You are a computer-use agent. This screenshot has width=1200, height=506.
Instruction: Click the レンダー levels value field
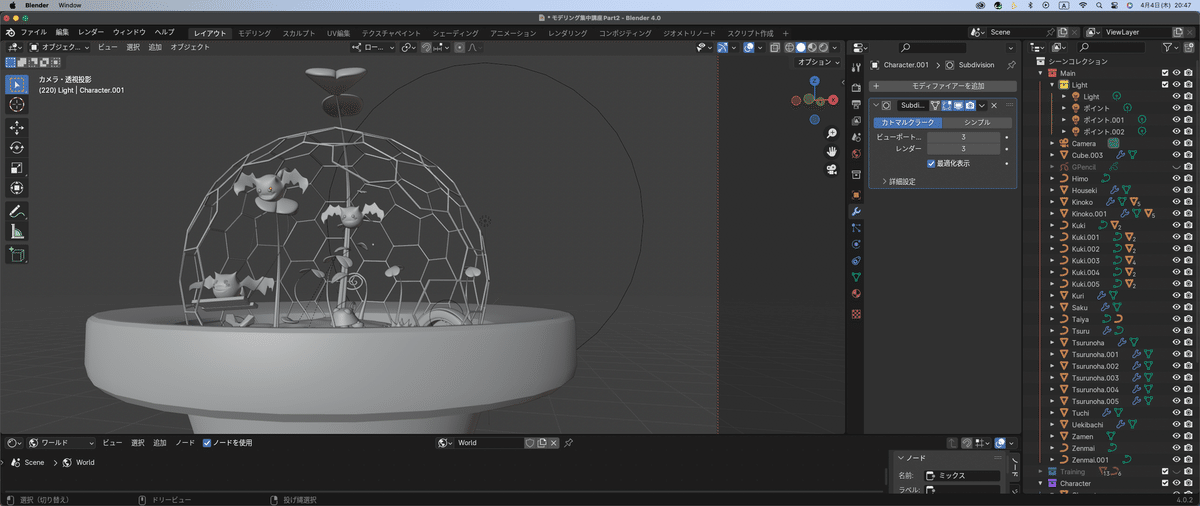point(964,149)
